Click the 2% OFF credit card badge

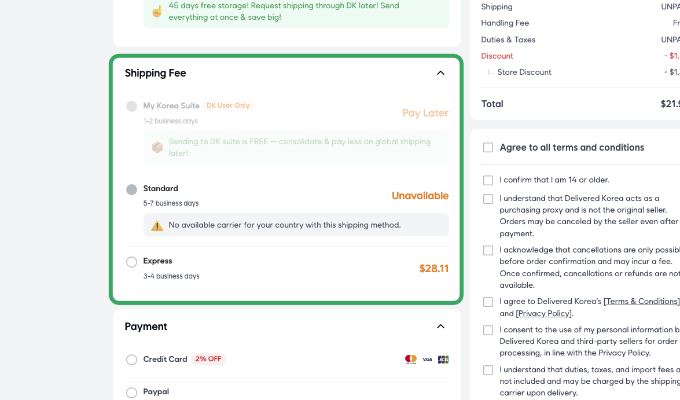coord(209,359)
